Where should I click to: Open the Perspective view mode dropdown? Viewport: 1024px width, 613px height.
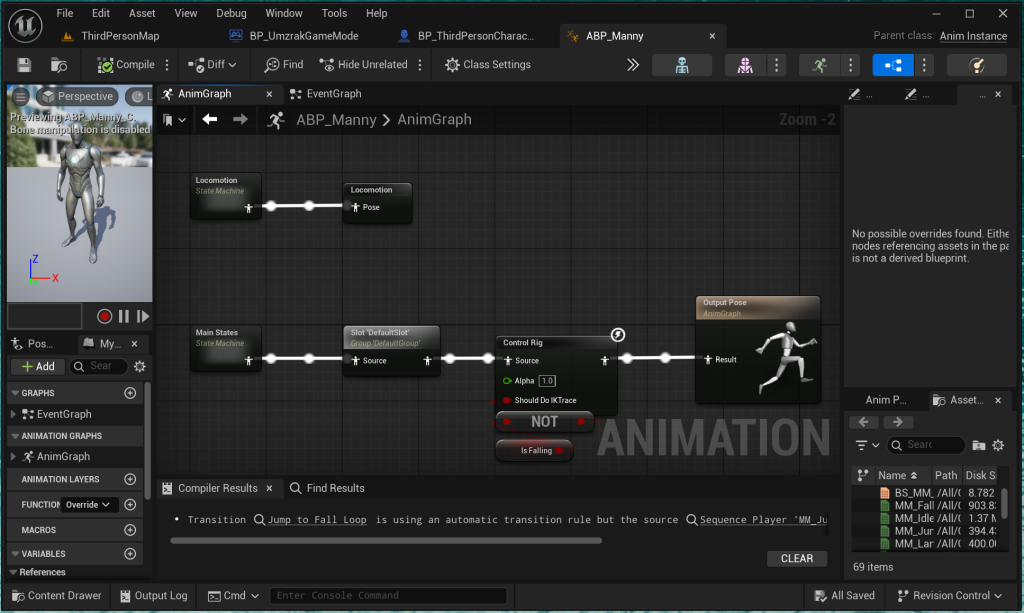(76, 97)
